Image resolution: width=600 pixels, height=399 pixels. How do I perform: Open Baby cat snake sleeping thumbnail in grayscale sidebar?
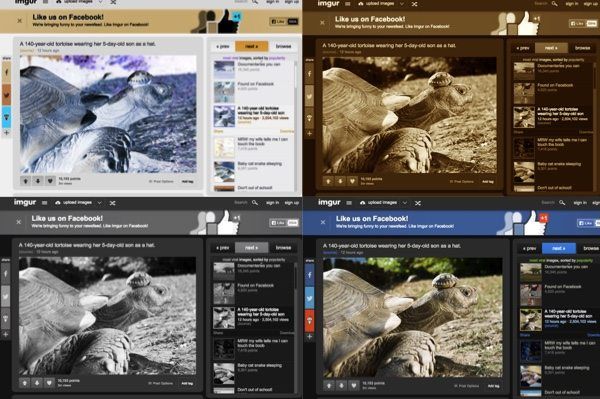[x=224, y=373]
